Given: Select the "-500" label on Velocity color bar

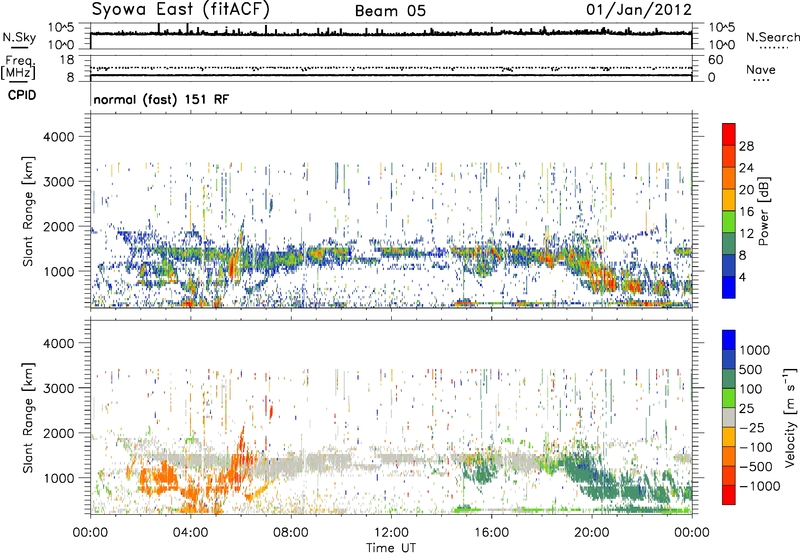Looking at the screenshot, I should pos(756,466).
